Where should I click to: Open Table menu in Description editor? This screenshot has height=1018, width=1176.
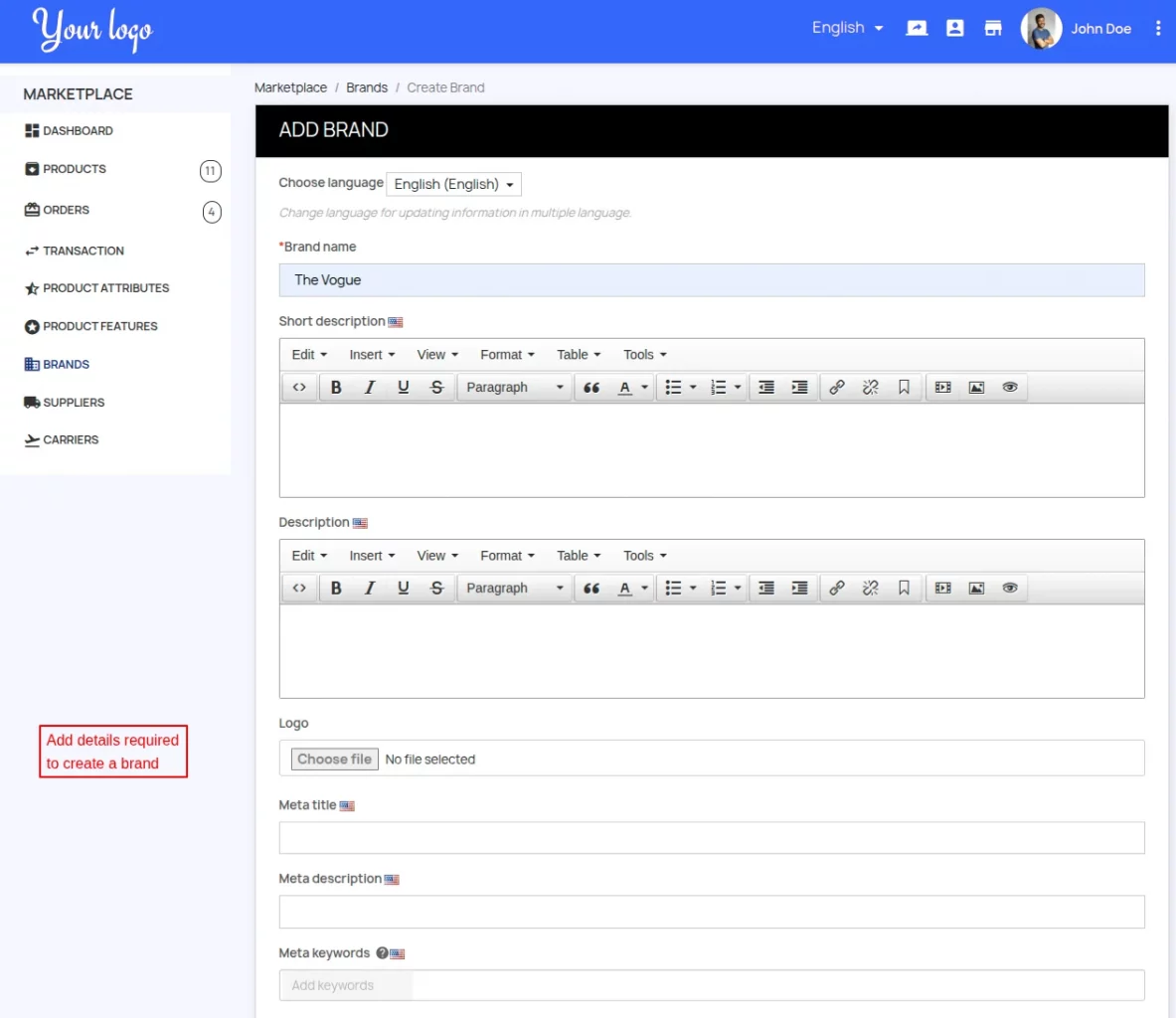[579, 556]
